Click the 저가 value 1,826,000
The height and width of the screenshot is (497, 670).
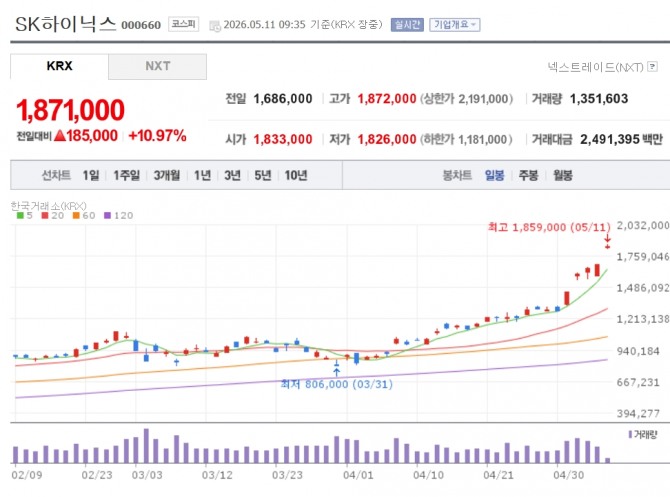387,139
